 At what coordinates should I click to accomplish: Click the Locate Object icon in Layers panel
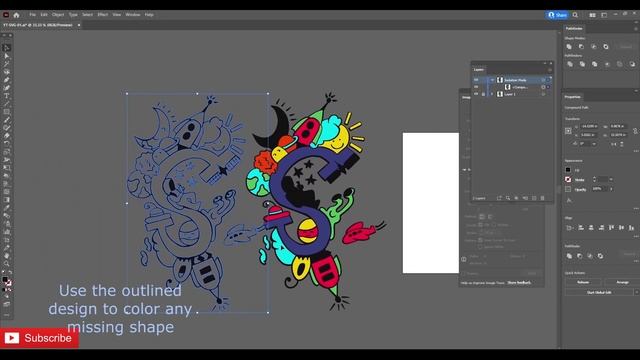pos(508,198)
